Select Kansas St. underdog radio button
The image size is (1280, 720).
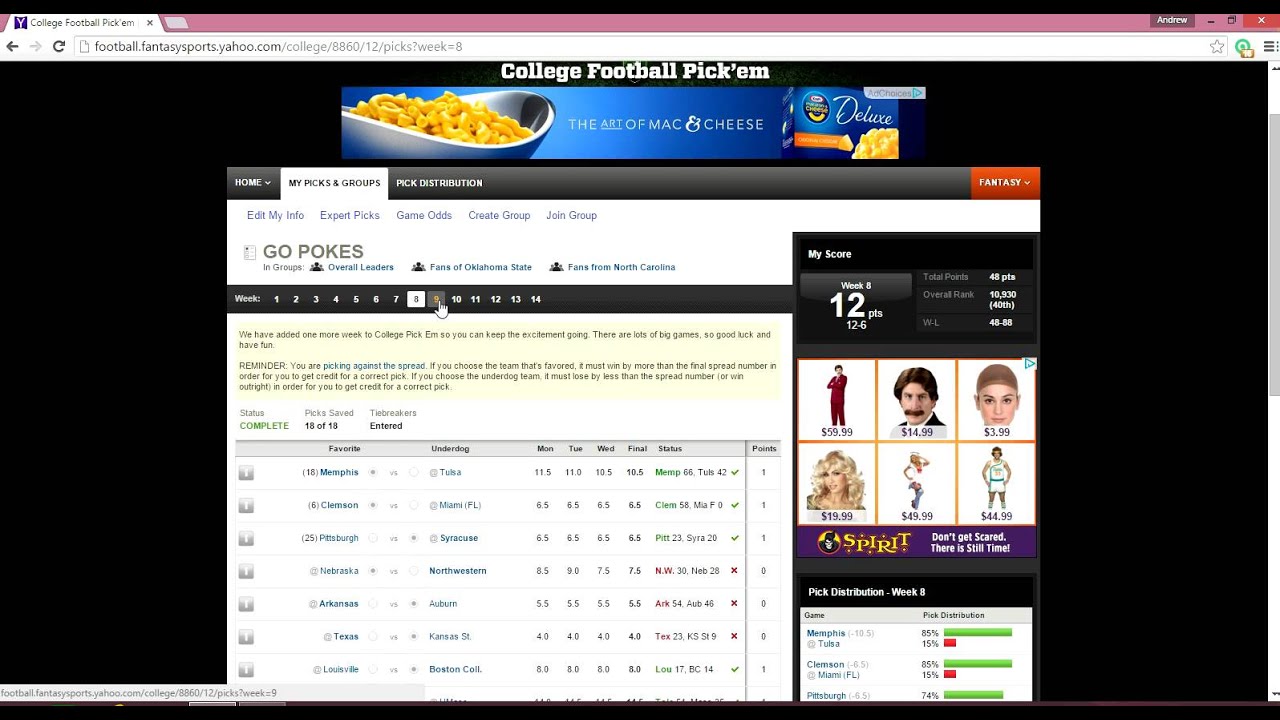click(414, 636)
